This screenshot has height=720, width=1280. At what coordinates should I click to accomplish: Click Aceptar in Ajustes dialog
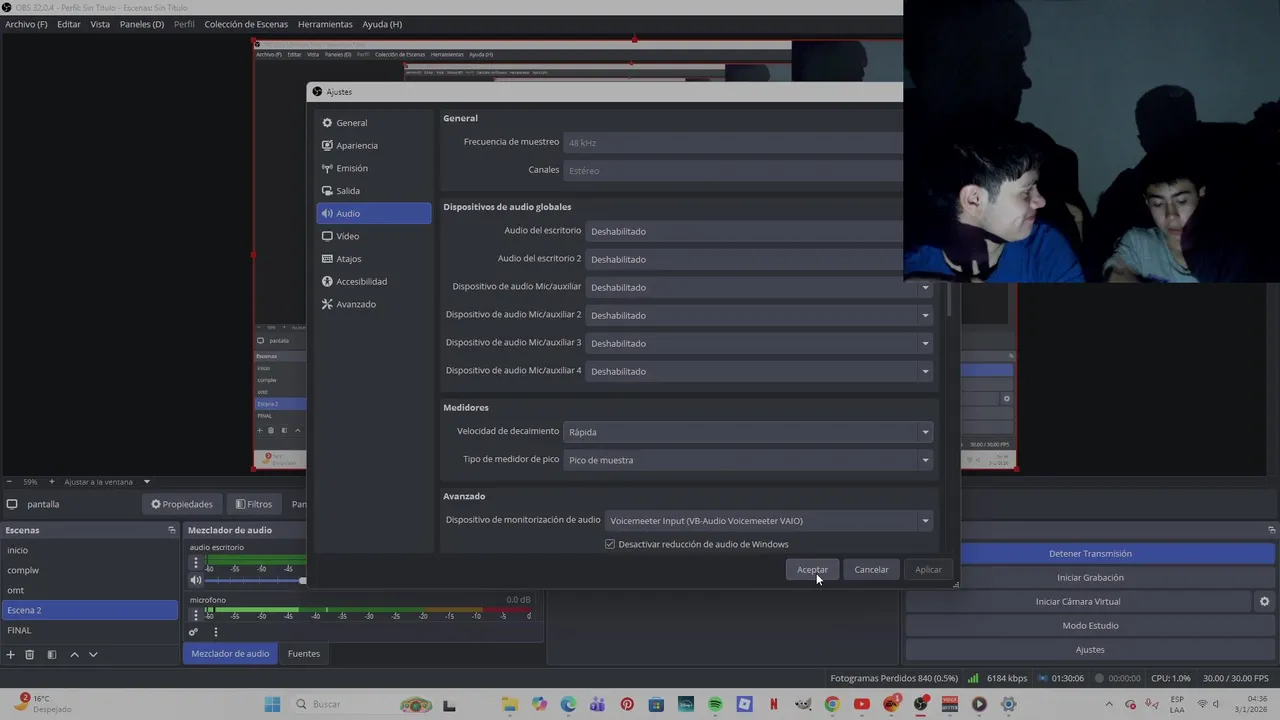click(812, 570)
